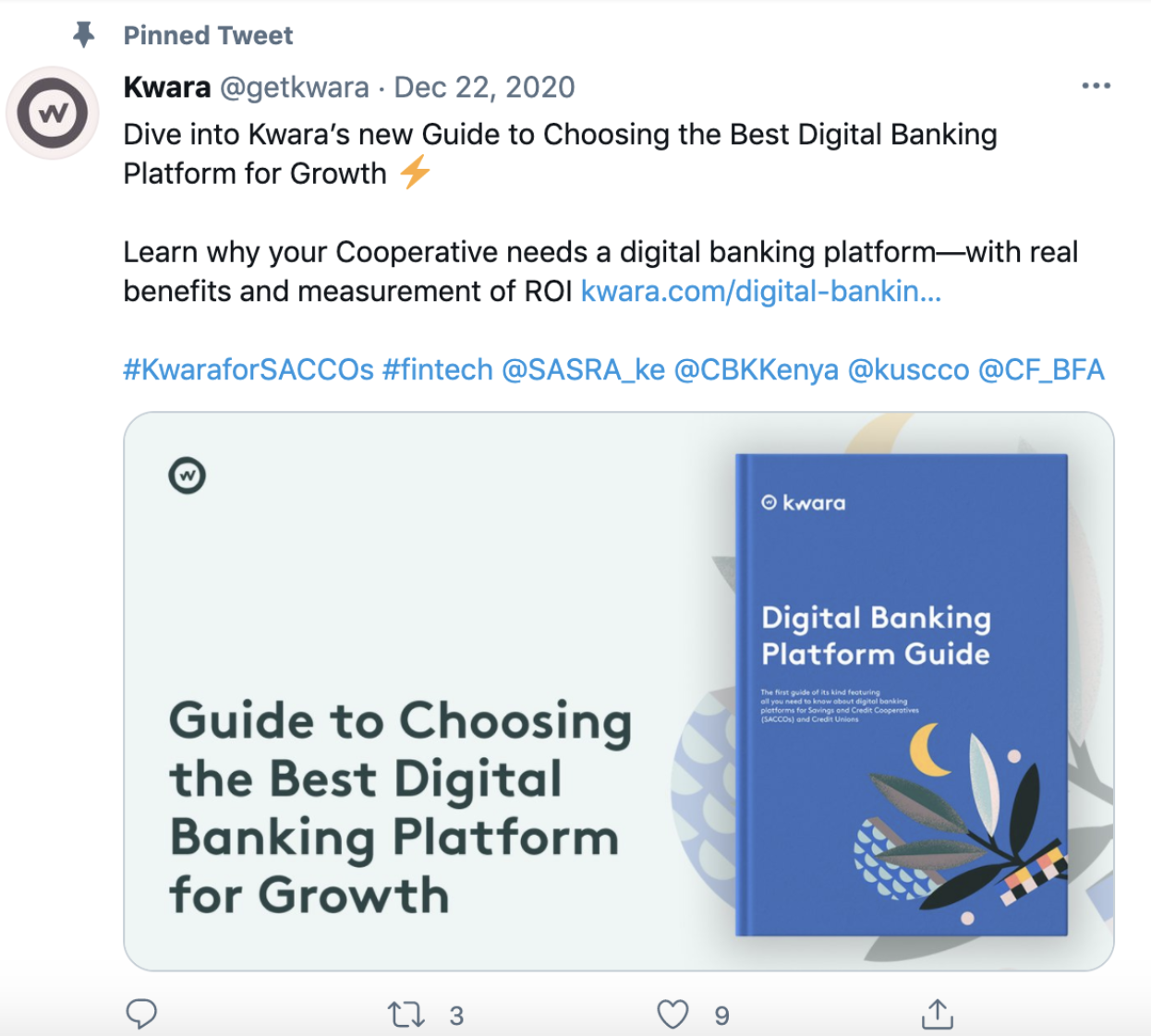Open the share tweet upload icon
The width and height of the screenshot is (1151, 1036).
(938, 1014)
